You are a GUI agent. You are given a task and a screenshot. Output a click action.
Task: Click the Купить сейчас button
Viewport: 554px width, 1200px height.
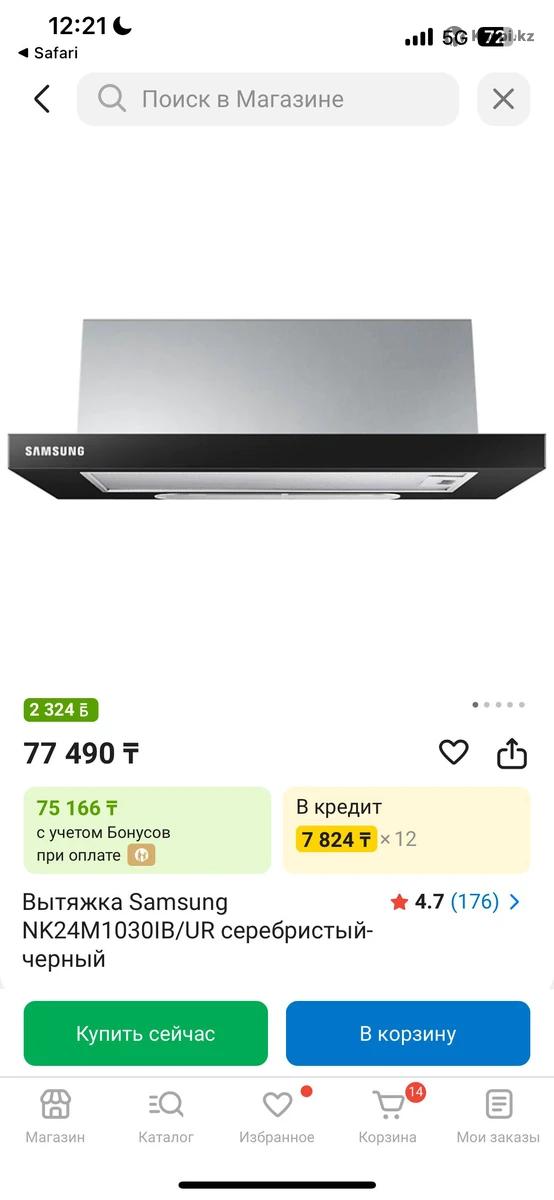pos(146,1034)
